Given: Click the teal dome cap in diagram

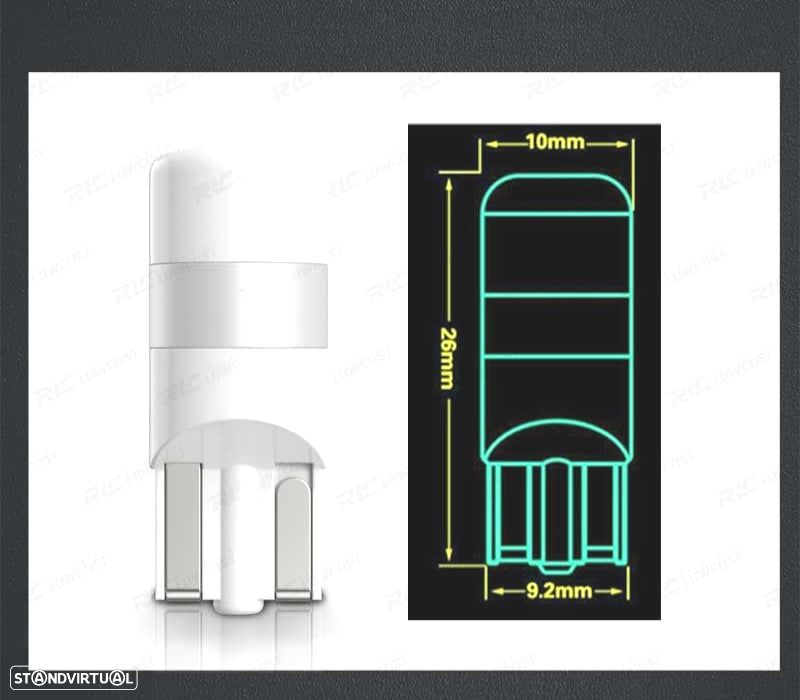Looking at the screenshot, I should click(557, 194).
